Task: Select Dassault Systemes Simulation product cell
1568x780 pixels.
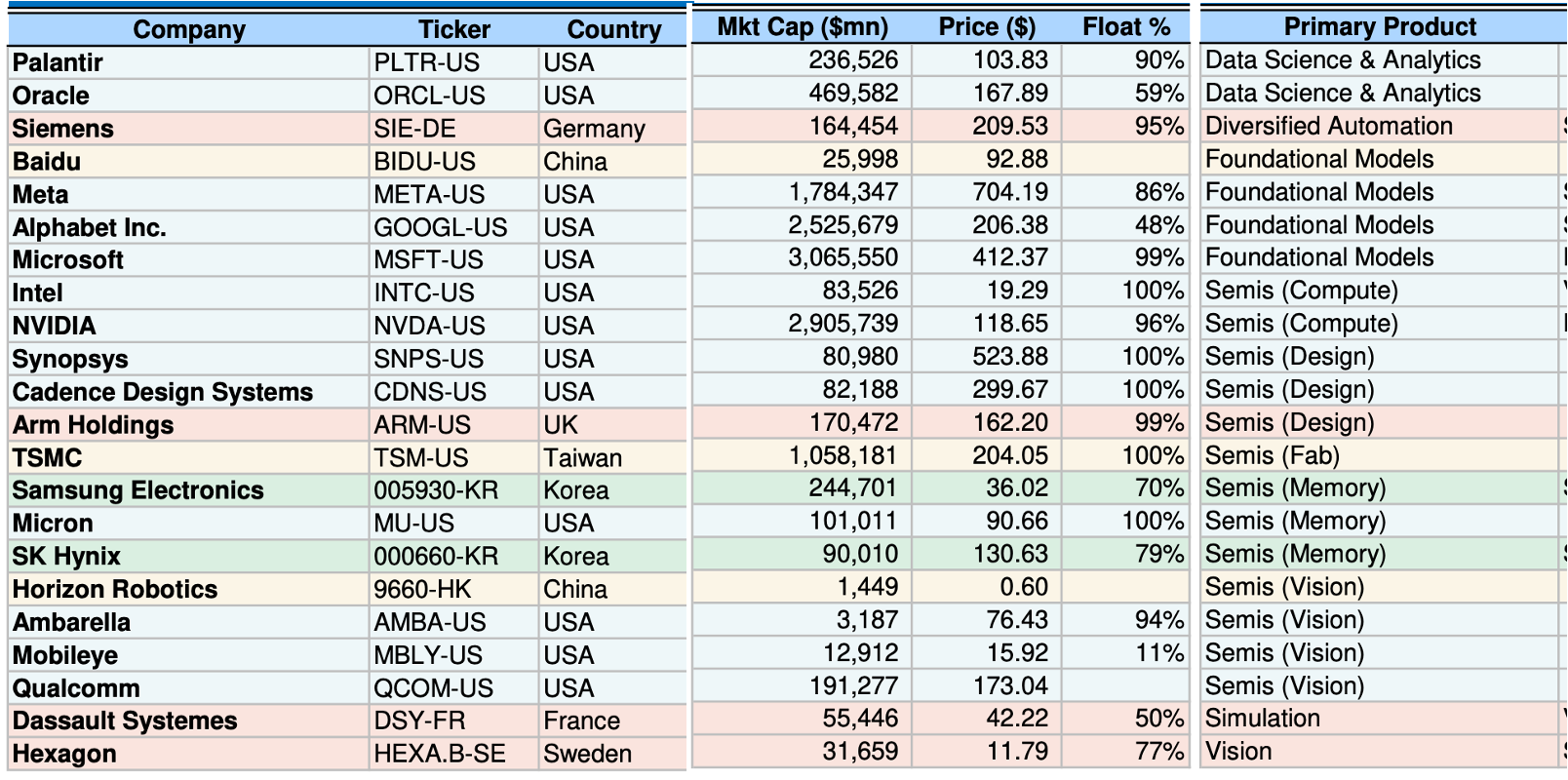Action: pos(1380,719)
